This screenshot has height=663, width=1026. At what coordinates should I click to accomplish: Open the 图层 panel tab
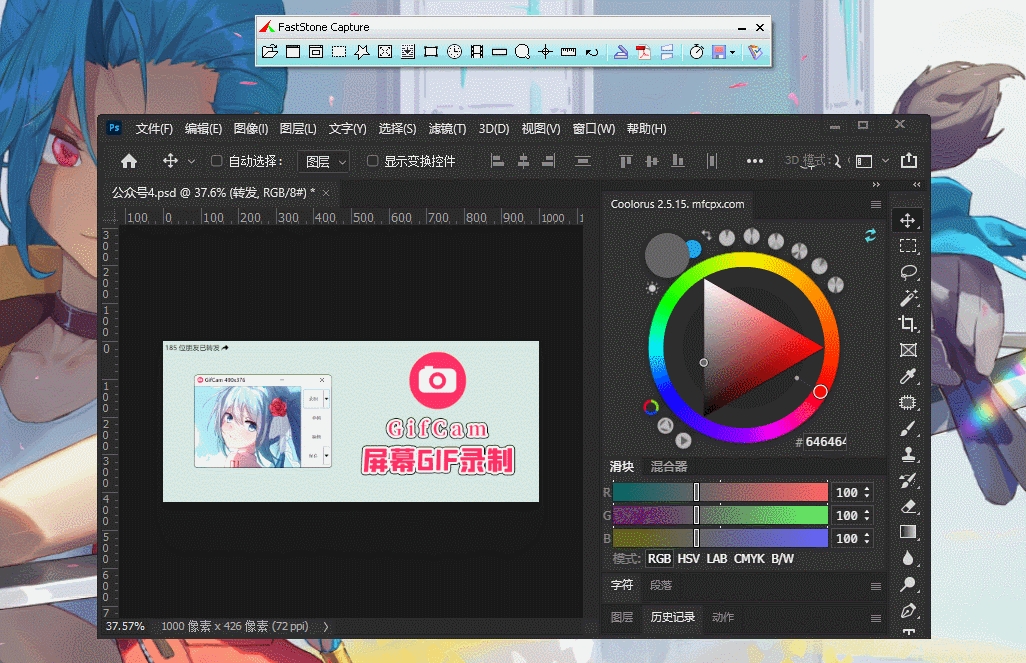point(621,617)
